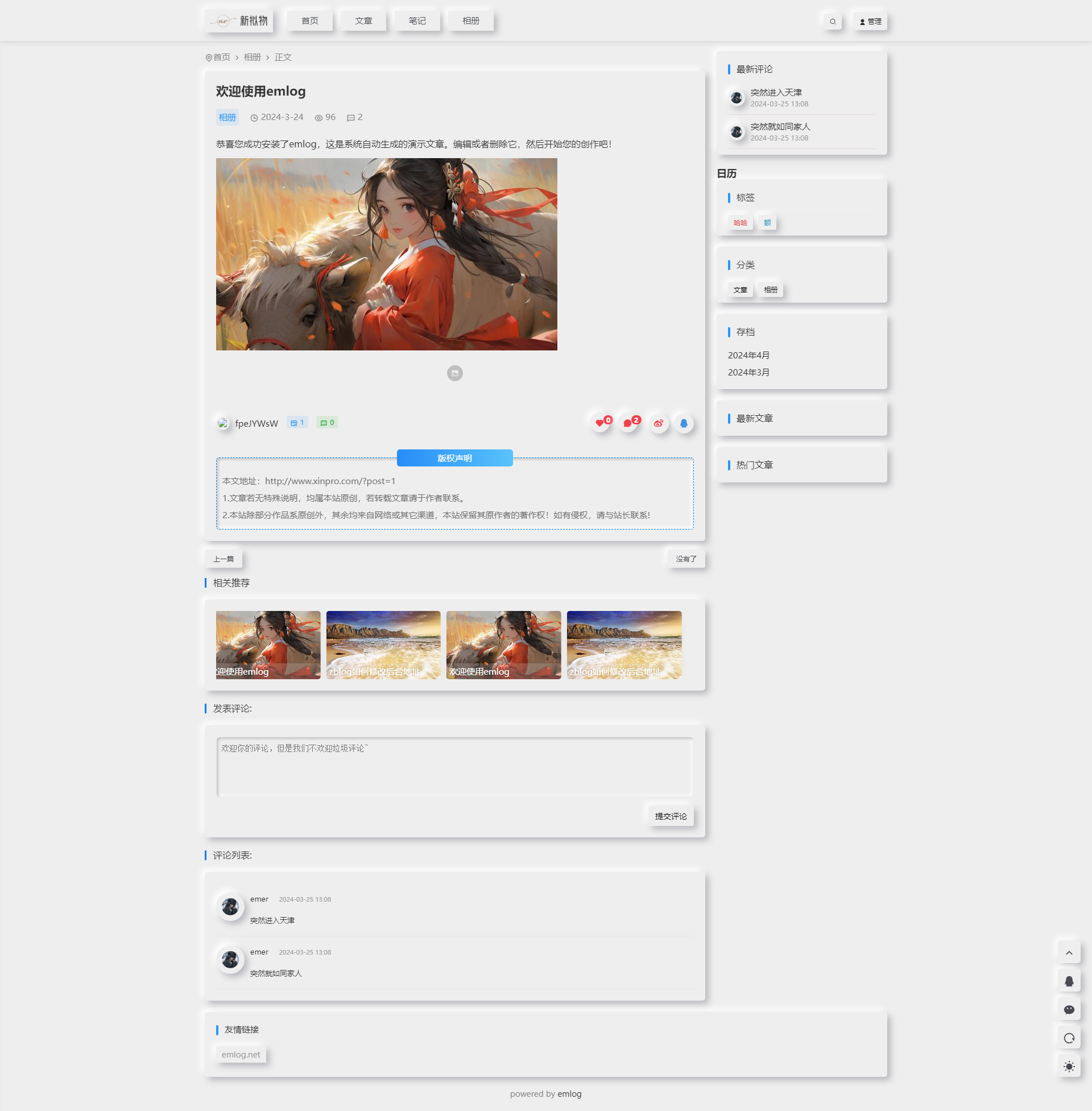1092x1111 pixels.
Task: Click avatar of comment 突然进入天津 in list
Action: tap(230, 906)
